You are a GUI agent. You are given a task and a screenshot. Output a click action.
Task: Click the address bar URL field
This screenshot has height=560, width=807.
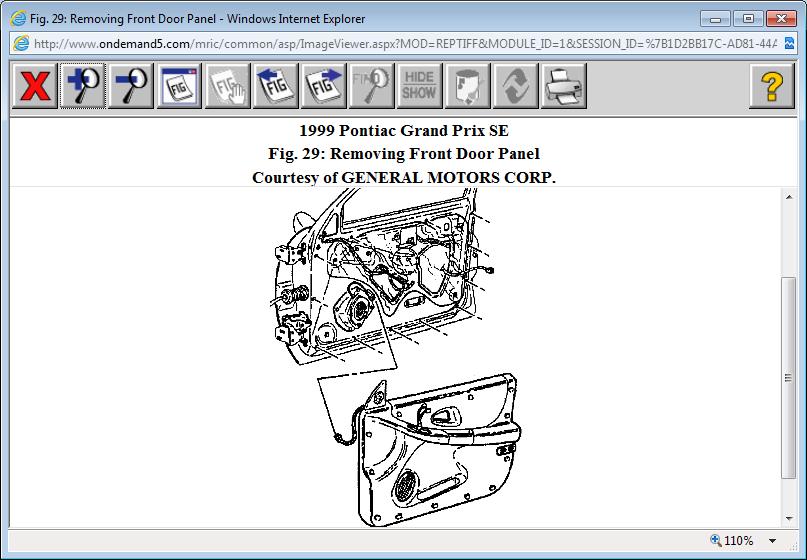(400, 43)
